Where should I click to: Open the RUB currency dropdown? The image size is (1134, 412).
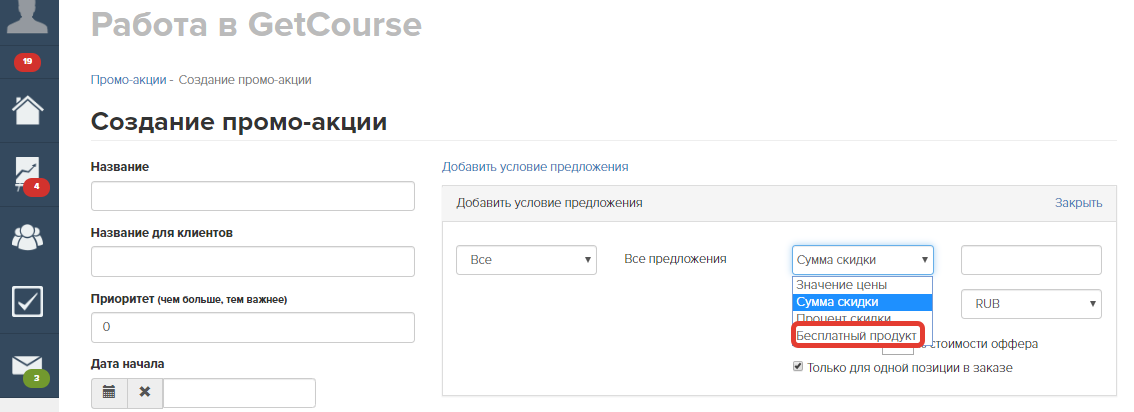click(1031, 304)
